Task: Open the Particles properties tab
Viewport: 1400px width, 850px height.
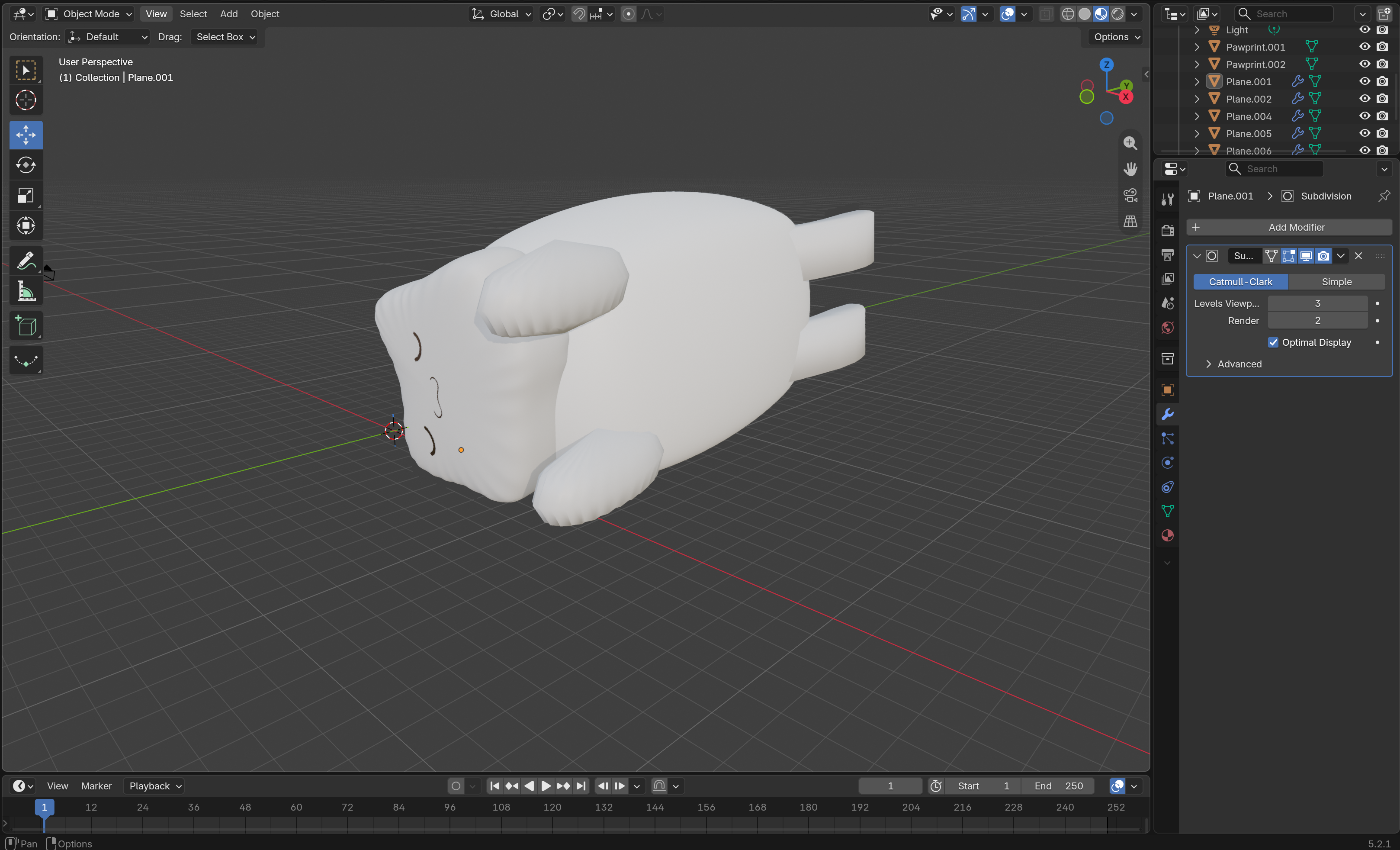Action: pyautogui.click(x=1168, y=438)
